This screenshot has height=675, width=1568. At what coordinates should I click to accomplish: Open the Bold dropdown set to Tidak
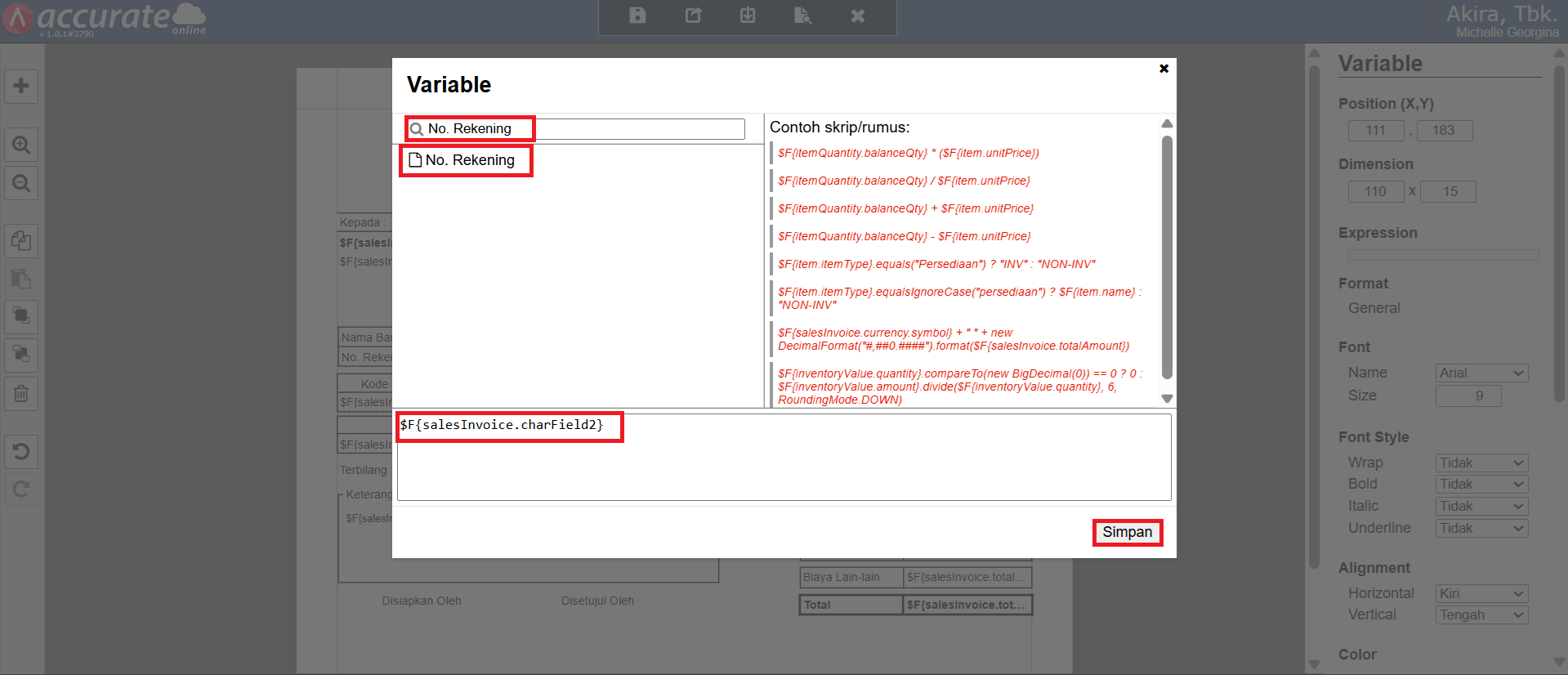1481,485
